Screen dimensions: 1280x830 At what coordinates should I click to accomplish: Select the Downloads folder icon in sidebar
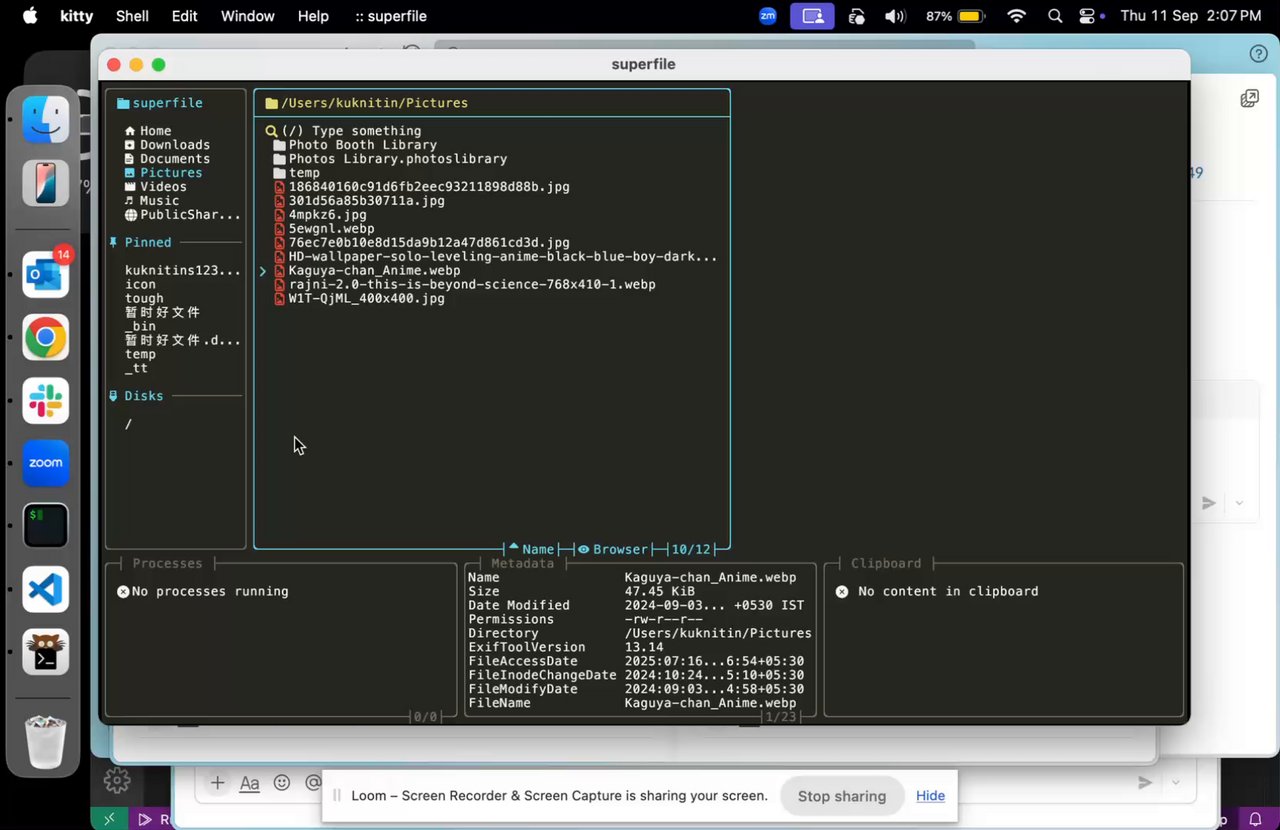(130, 145)
